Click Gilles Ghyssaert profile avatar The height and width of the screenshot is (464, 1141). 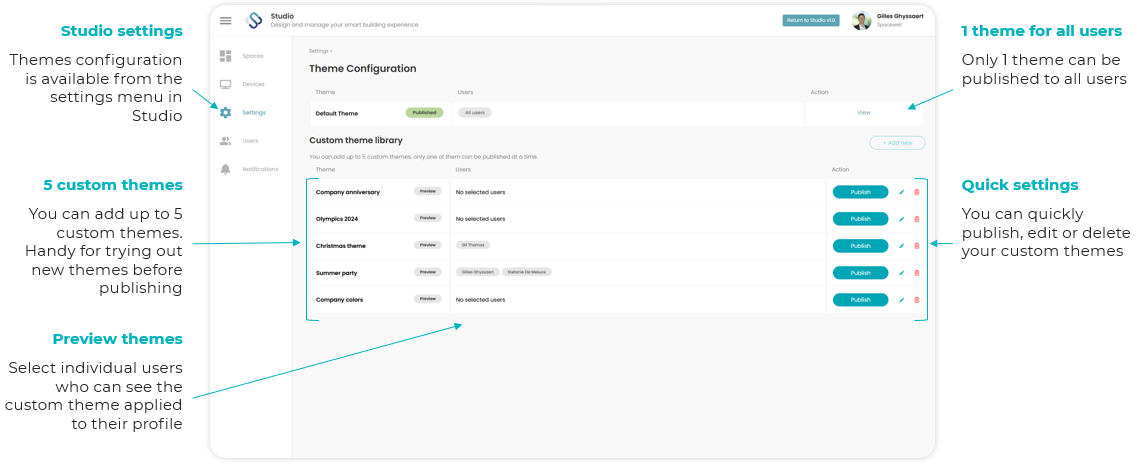pyautogui.click(x=862, y=20)
